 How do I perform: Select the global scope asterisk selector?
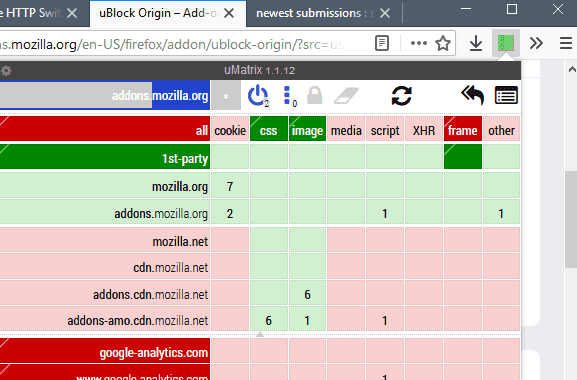click(226, 96)
